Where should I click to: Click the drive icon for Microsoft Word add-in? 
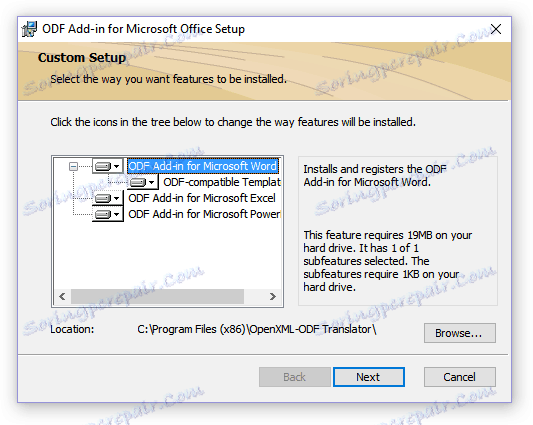tap(107, 166)
